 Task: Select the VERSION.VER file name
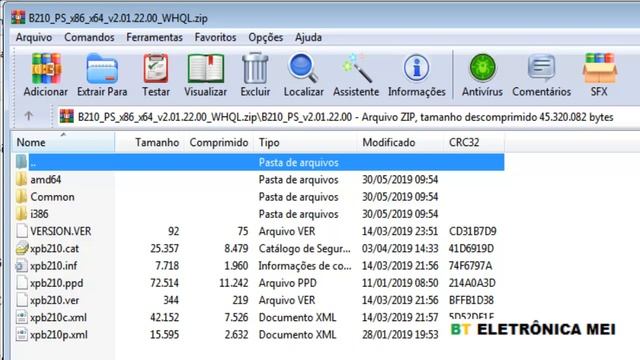pyautogui.click(x=60, y=231)
